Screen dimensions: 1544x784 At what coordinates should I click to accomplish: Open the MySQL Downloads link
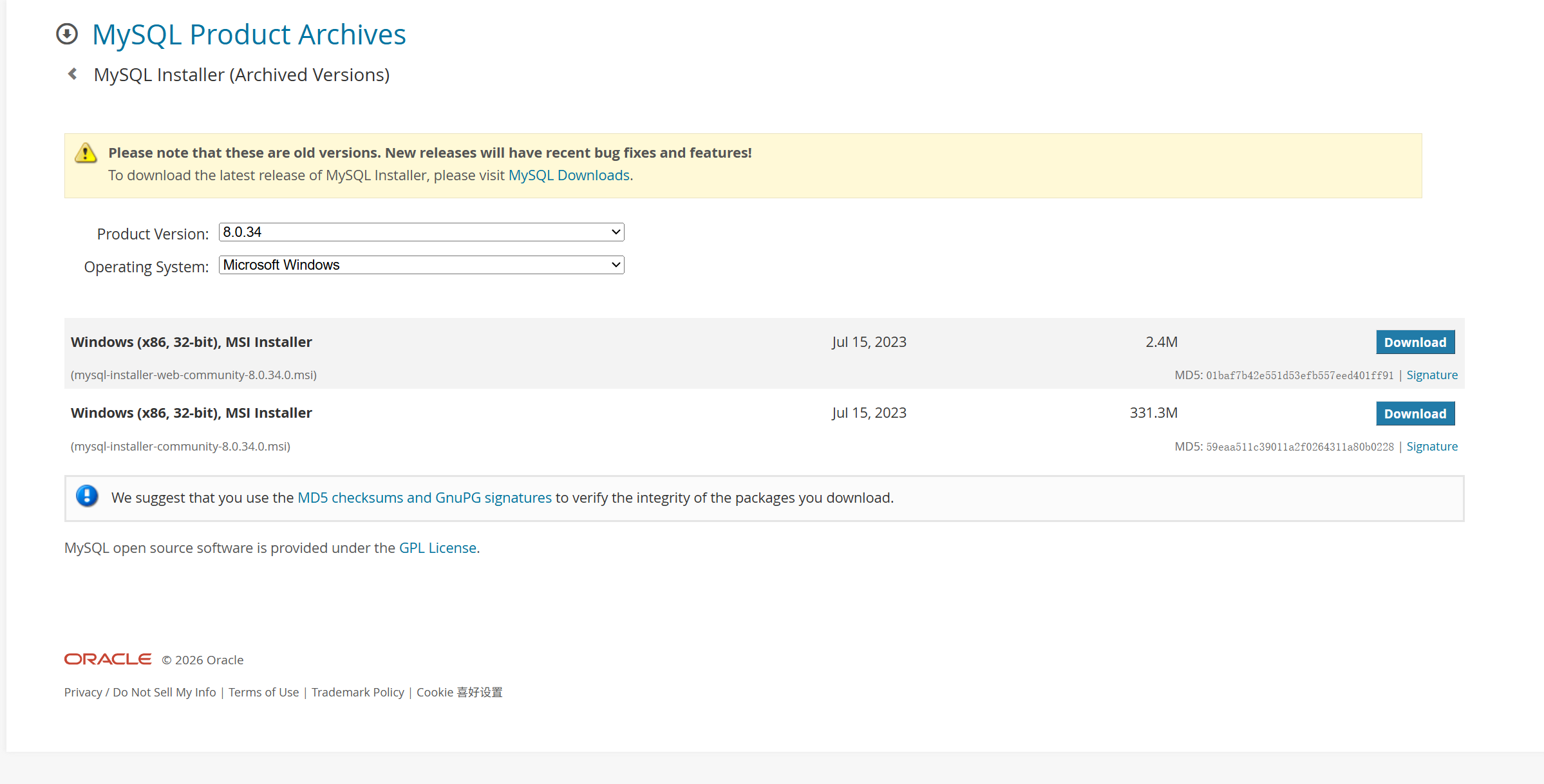pos(569,176)
